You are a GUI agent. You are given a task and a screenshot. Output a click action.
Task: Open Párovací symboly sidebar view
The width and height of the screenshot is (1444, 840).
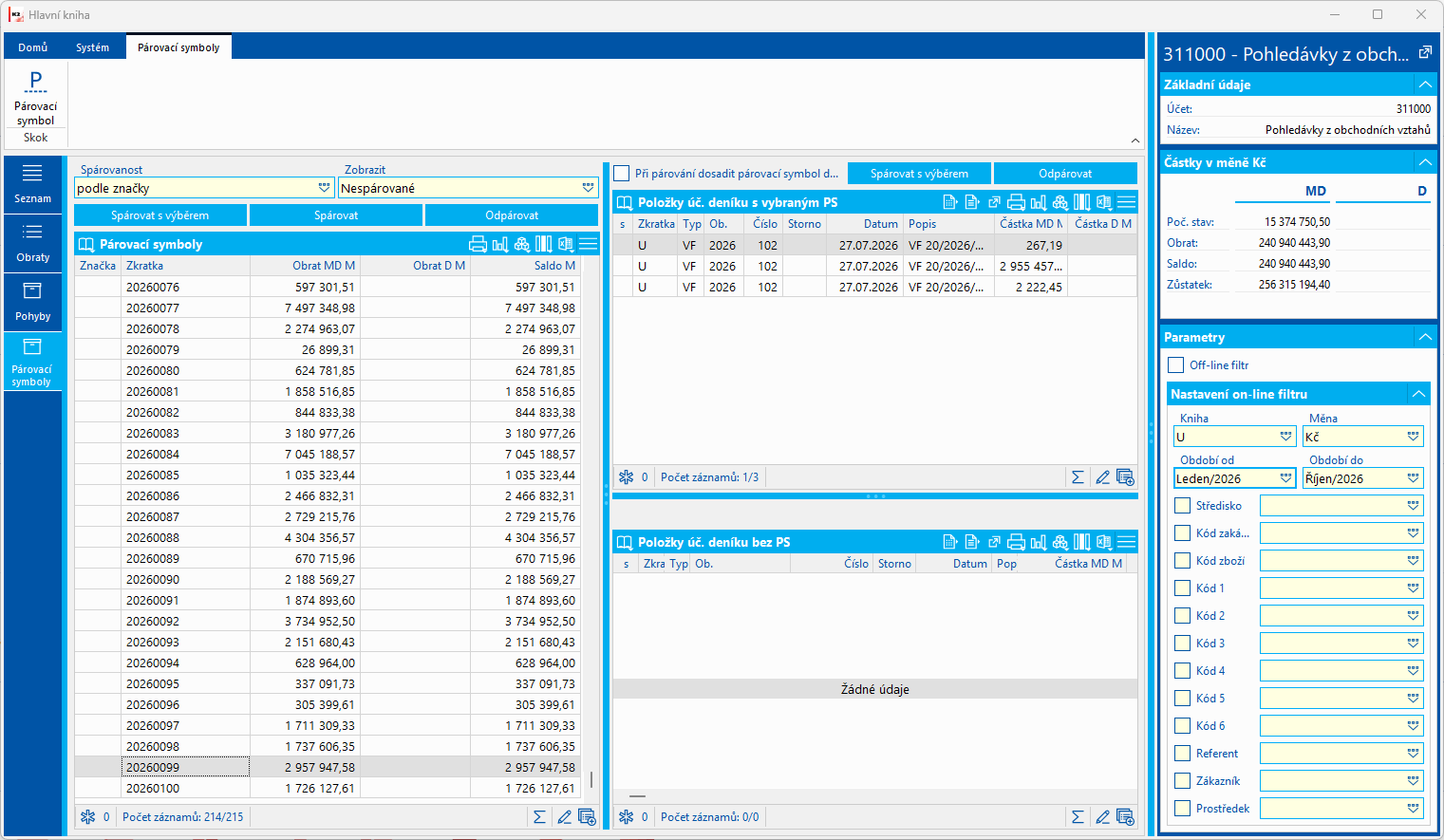[x=33, y=361]
